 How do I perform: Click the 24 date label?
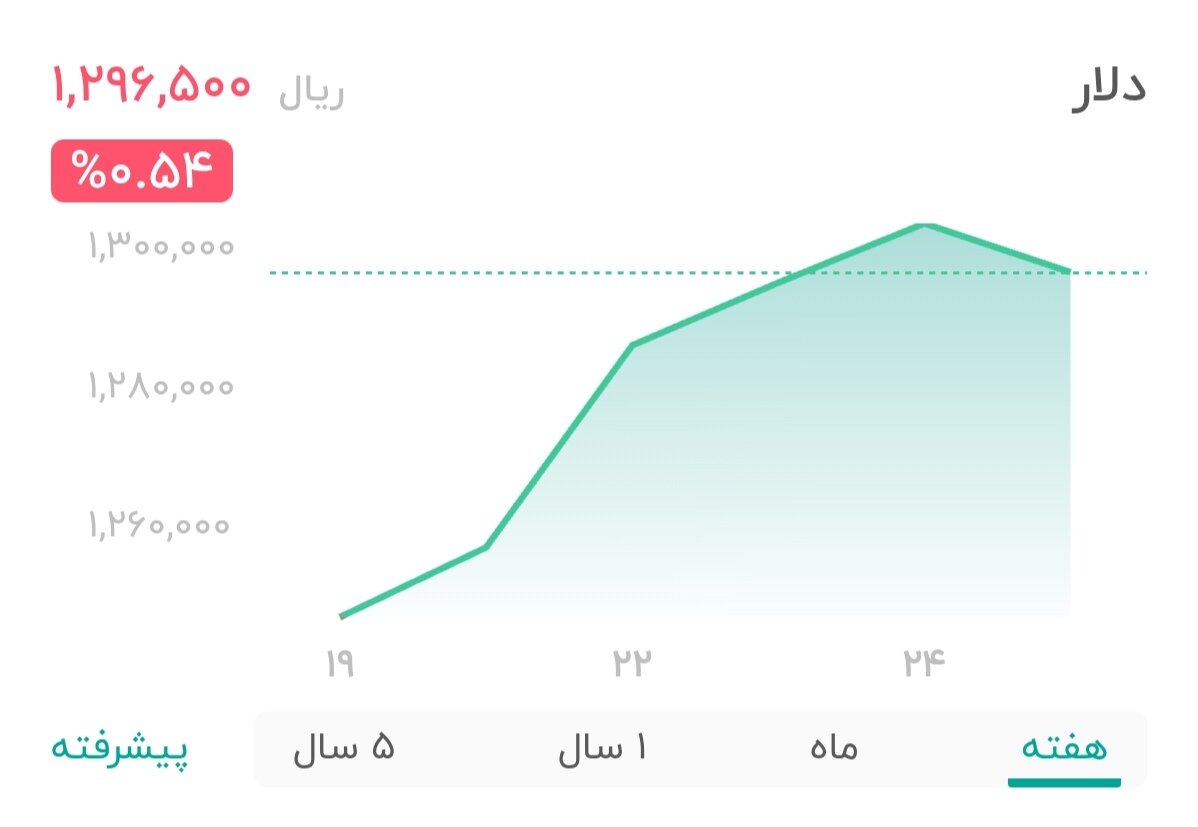(x=925, y=660)
